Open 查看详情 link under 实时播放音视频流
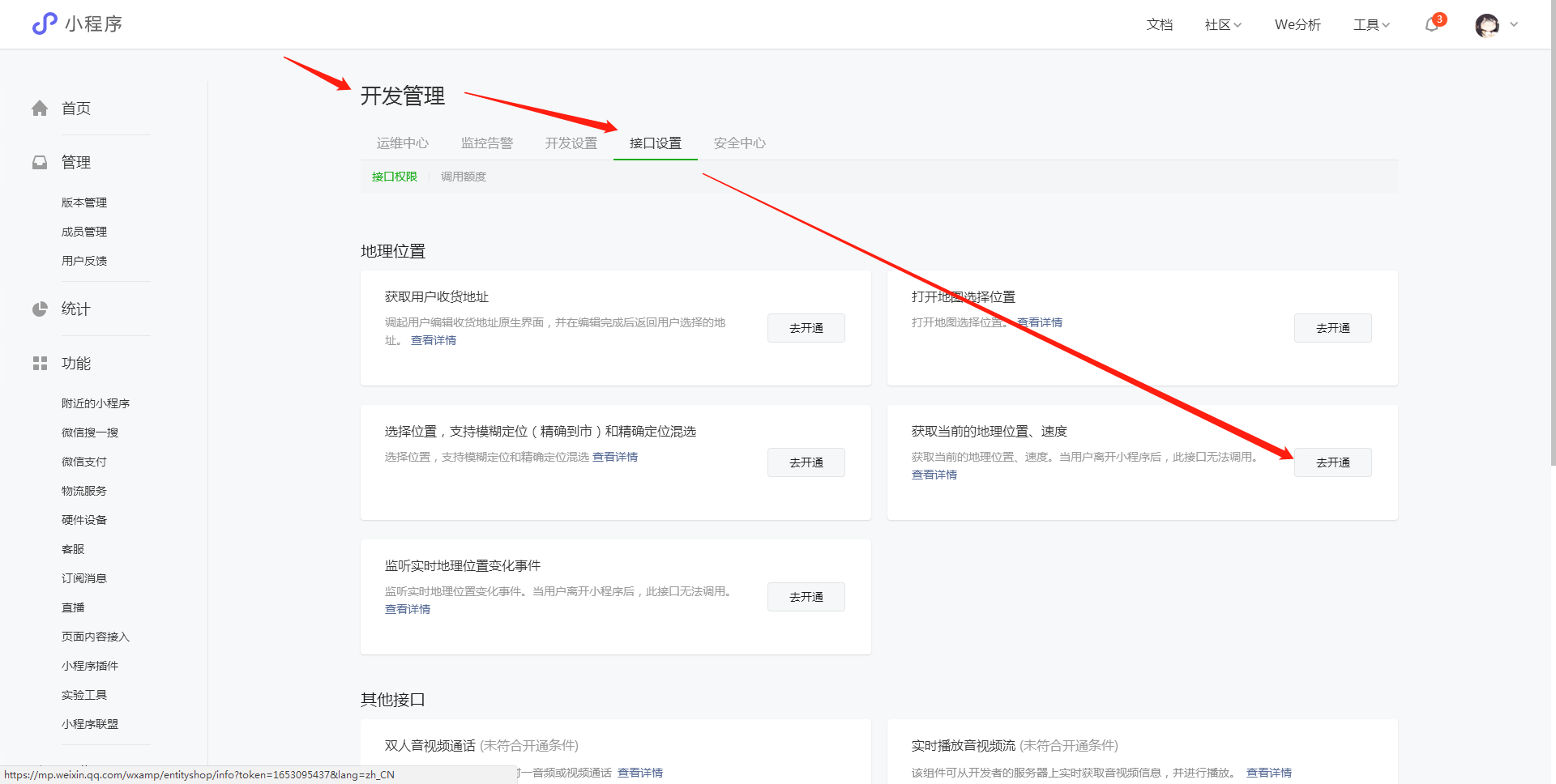Viewport: 1556px width, 784px height. (x=1269, y=773)
